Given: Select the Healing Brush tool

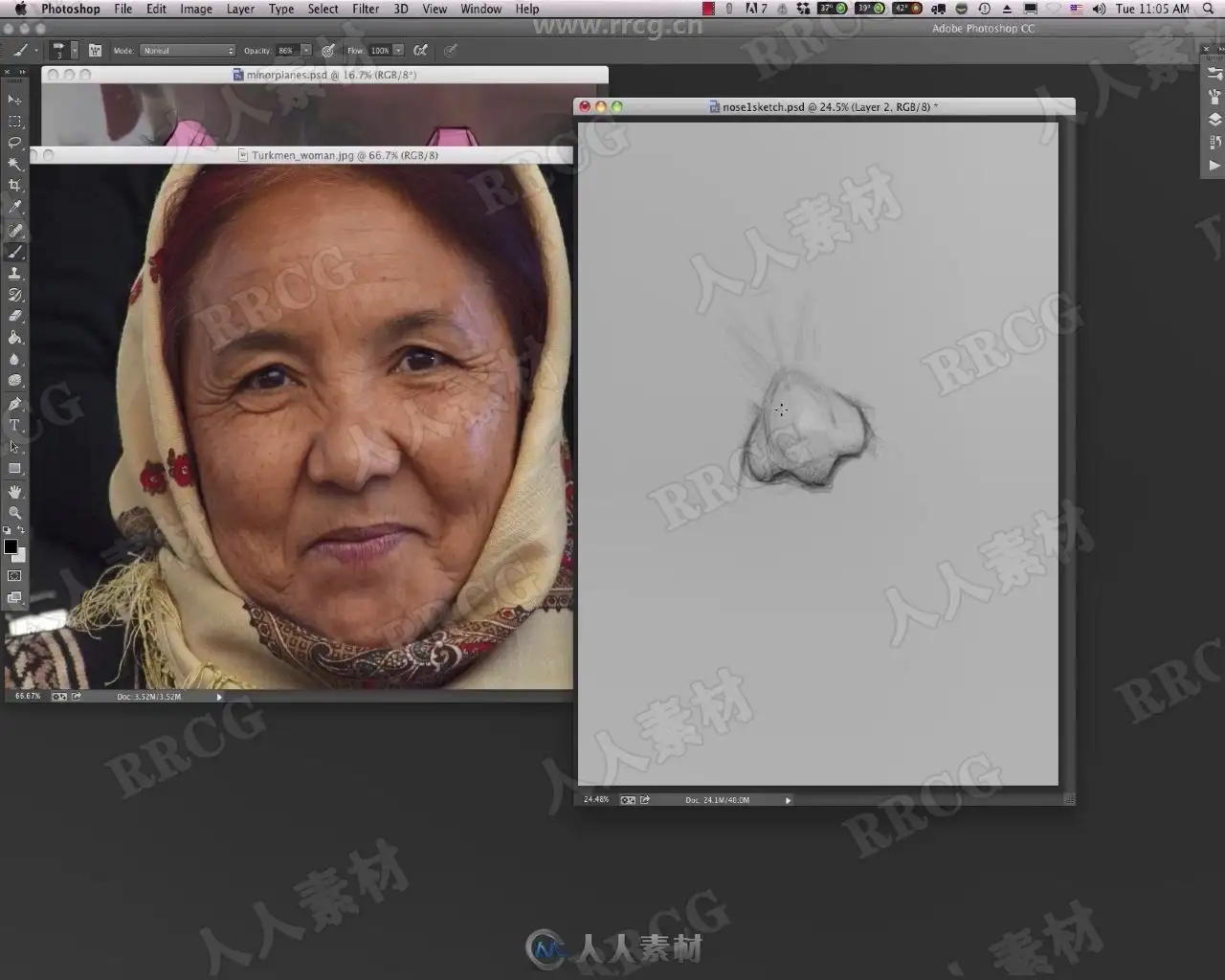Looking at the screenshot, I should 14,231.
